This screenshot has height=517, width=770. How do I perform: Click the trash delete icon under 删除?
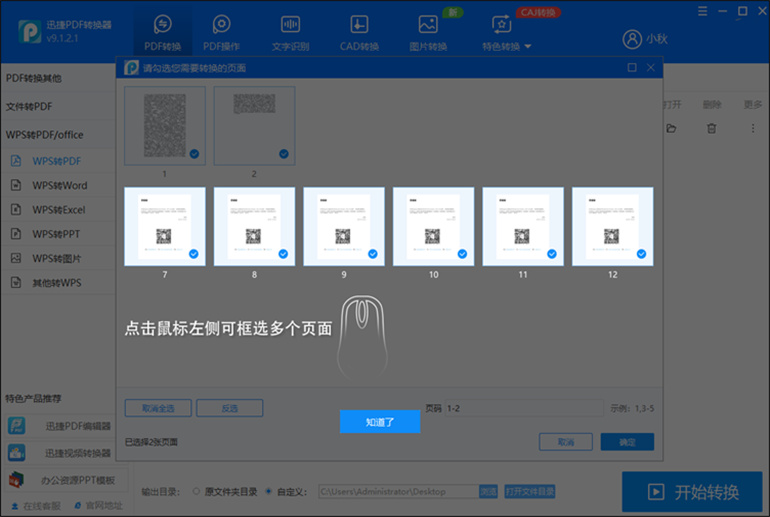(711, 129)
